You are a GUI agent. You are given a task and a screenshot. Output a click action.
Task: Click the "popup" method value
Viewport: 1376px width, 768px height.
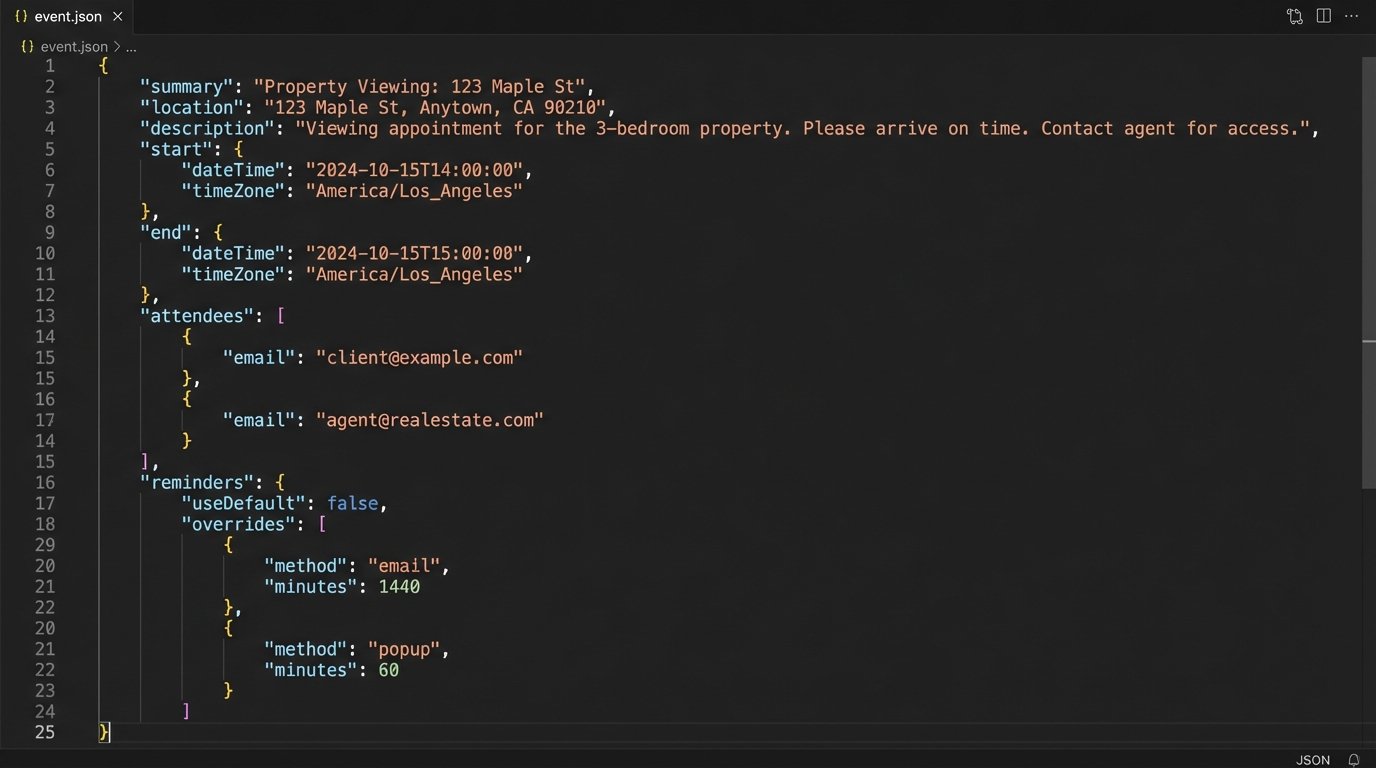coord(403,650)
